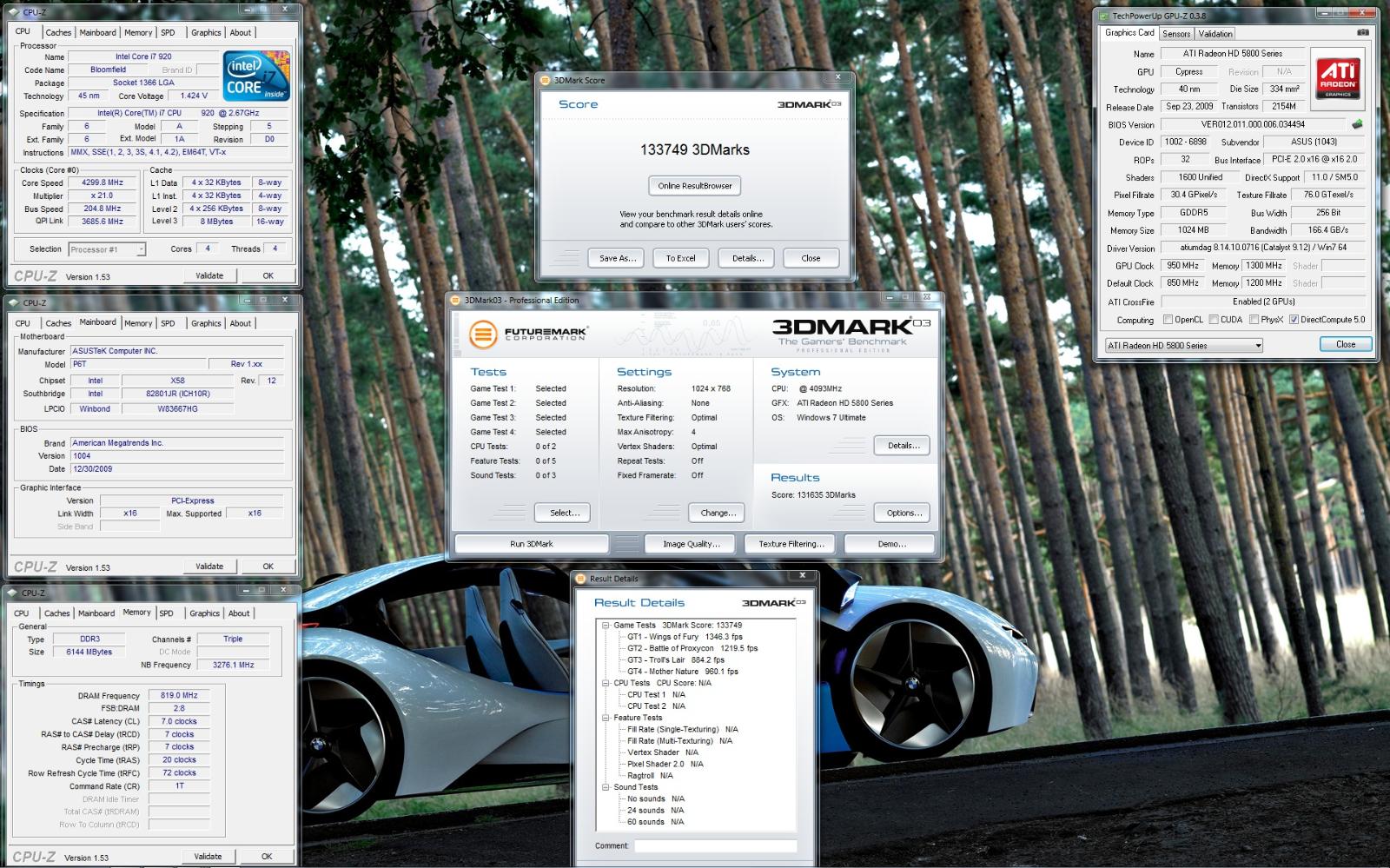Click the Comment input field
This screenshot has height=868, width=1390.
tap(715, 845)
